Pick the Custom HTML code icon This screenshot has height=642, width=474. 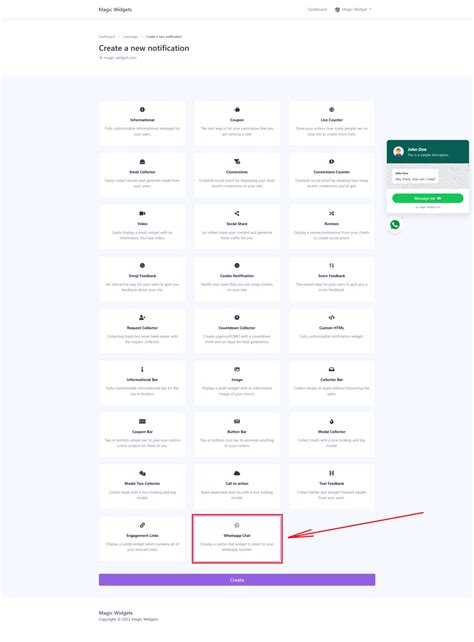pyautogui.click(x=332, y=317)
